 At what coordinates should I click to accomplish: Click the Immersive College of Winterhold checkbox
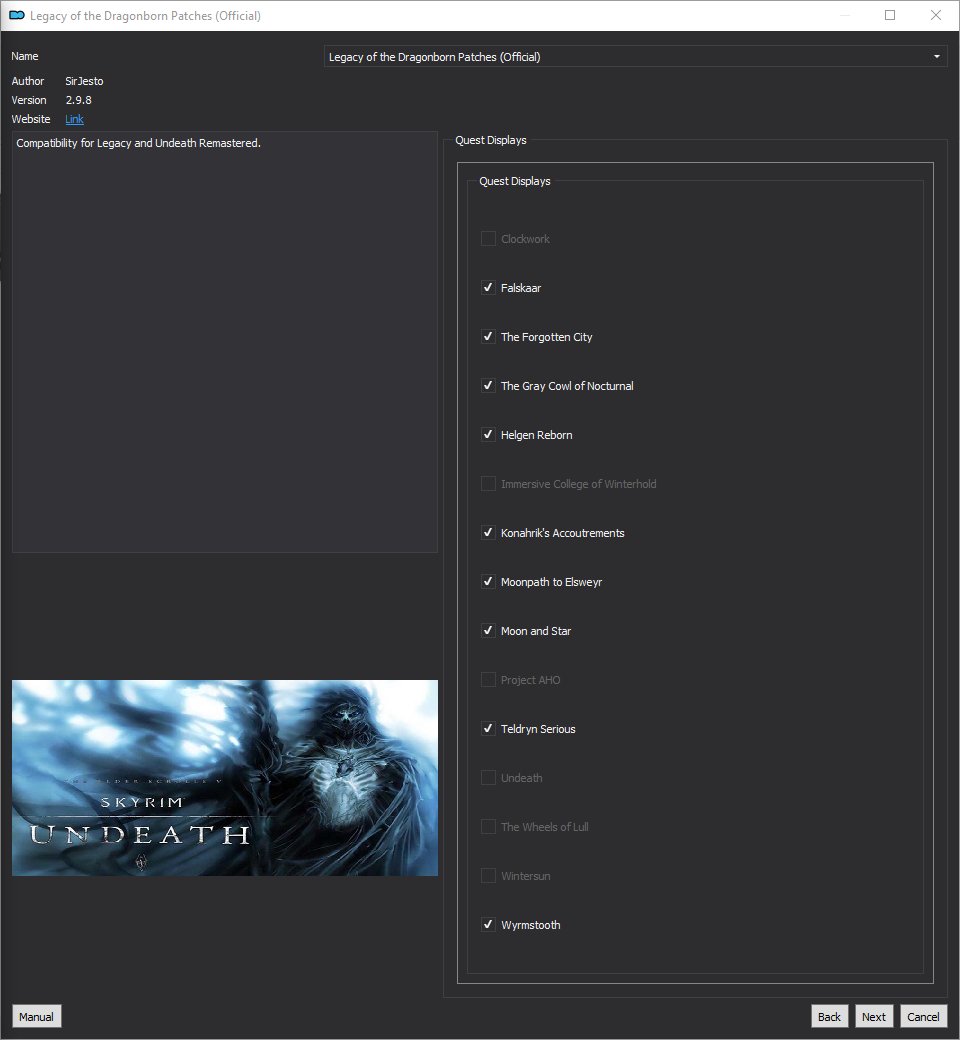(488, 484)
